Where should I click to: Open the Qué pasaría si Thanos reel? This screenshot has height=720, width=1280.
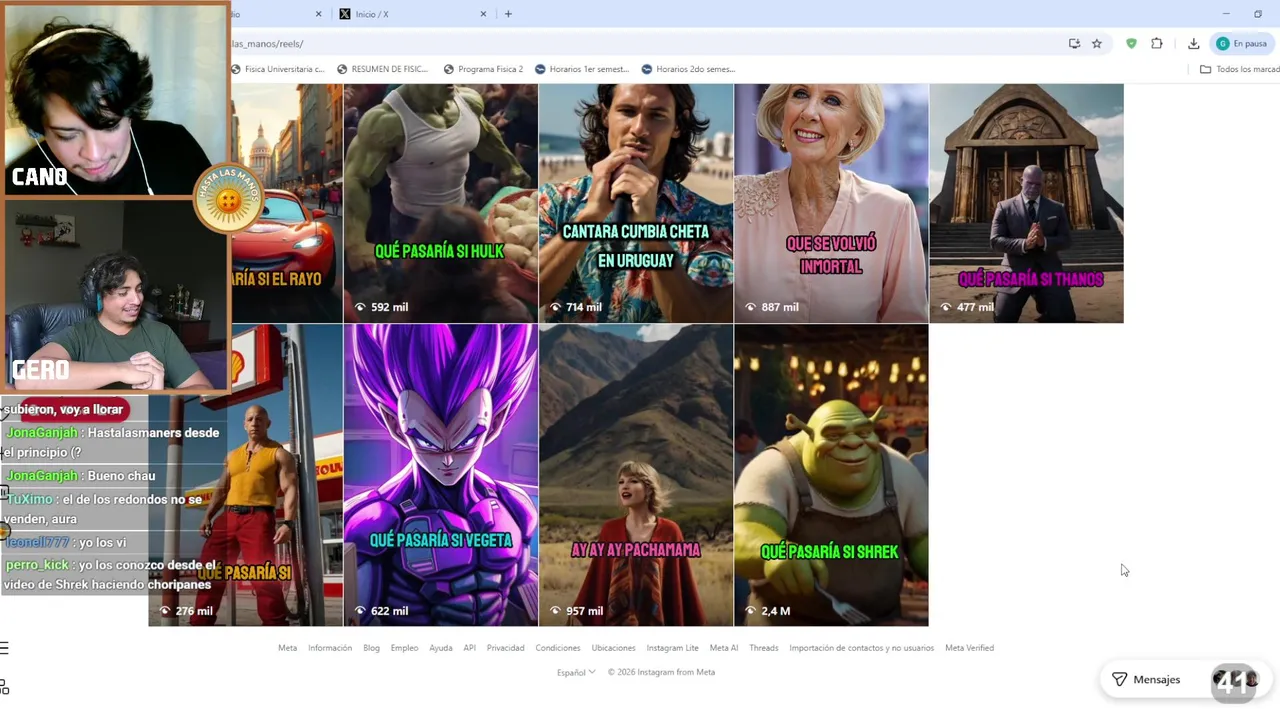(x=1026, y=203)
